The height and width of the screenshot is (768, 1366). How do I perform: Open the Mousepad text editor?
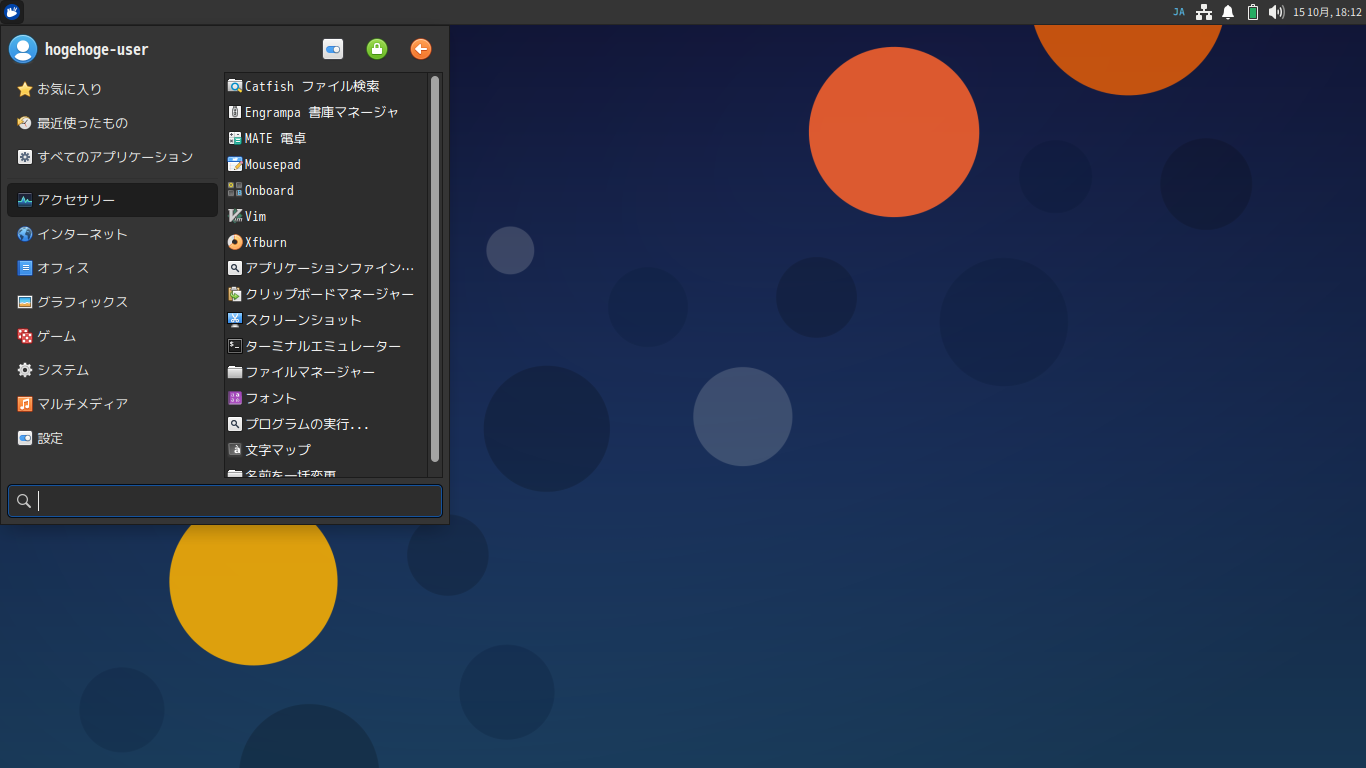(x=271, y=164)
